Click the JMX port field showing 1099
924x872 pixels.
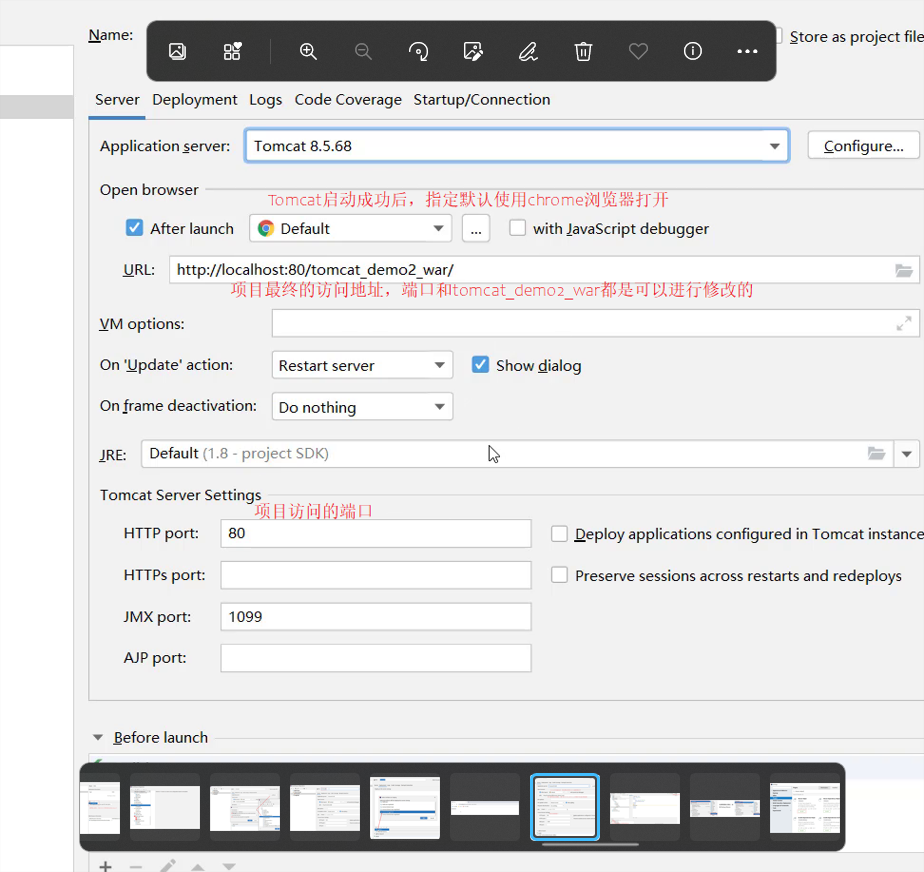(376, 616)
